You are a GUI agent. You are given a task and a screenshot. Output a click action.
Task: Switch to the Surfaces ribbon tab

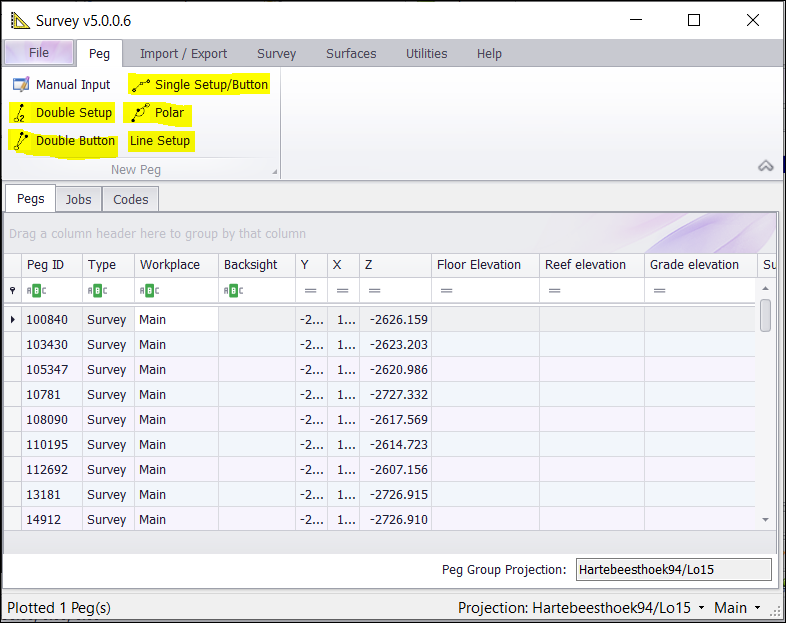coord(351,54)
